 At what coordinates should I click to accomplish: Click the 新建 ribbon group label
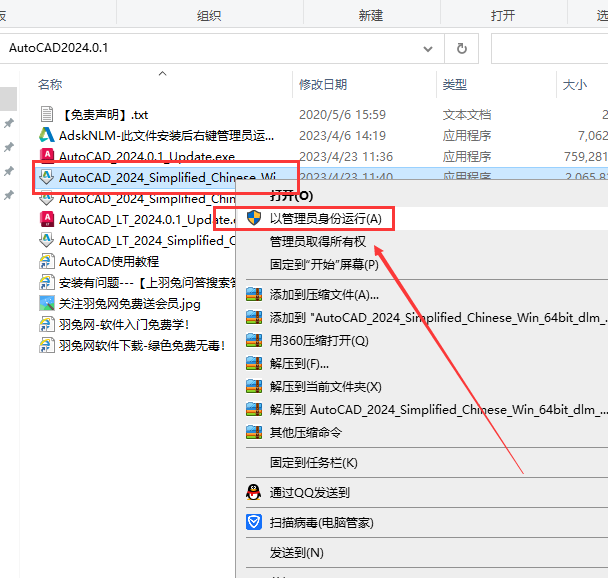[x=371, y=16]
